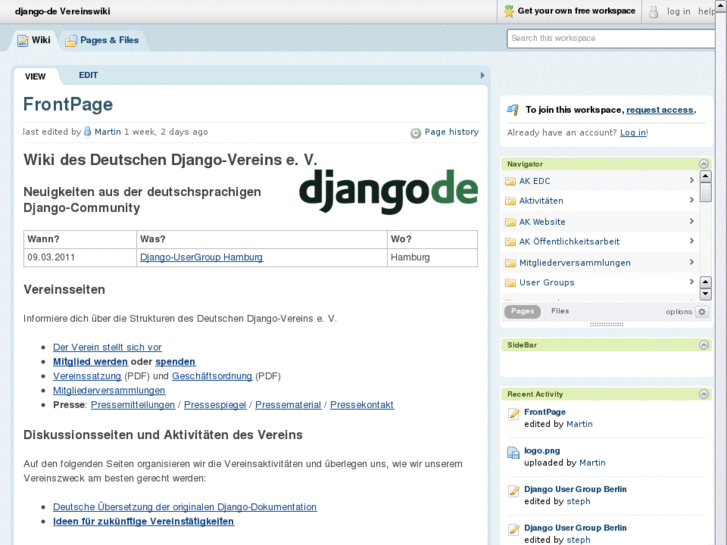727x545 pixels.
Task: Click the Navigator panel resize grip handle
Action: point(606,324)
